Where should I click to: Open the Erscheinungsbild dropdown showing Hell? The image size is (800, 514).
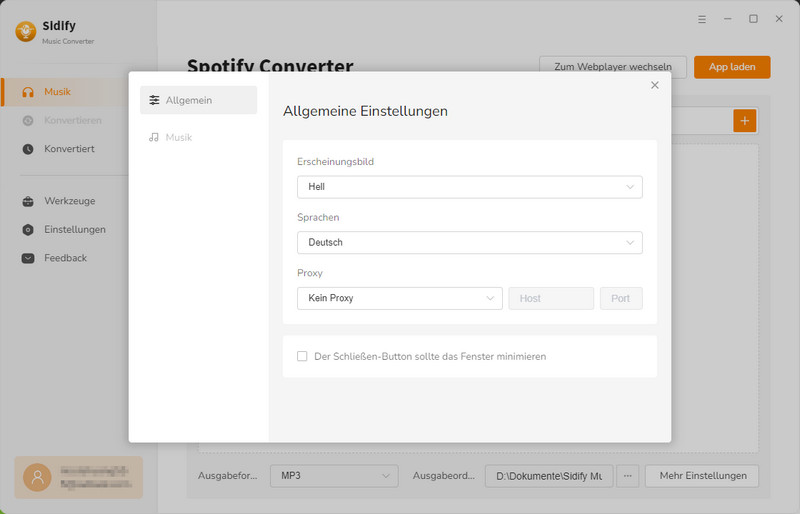(x=469, y=187)
